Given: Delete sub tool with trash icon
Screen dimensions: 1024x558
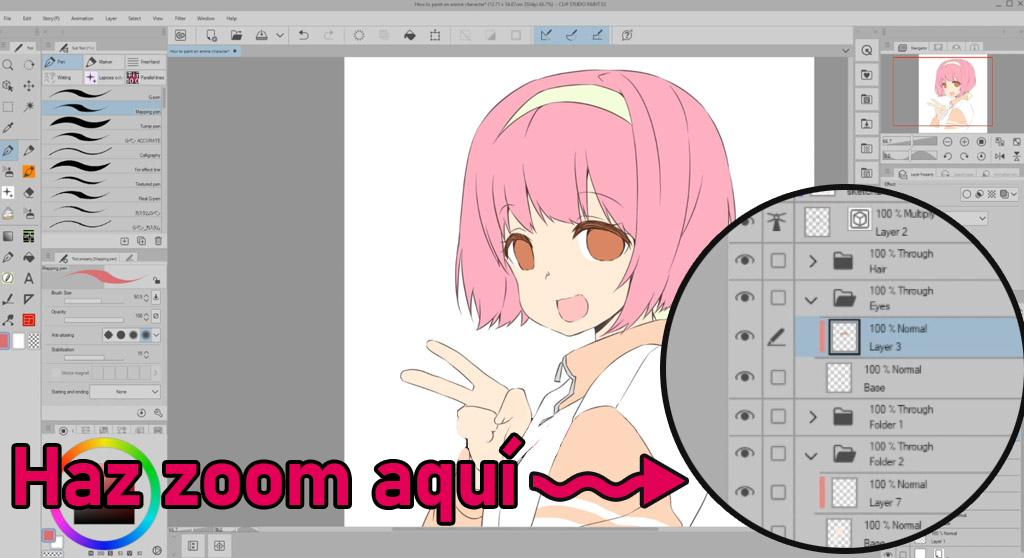Looking at the screenshot, I should point(158,241).
